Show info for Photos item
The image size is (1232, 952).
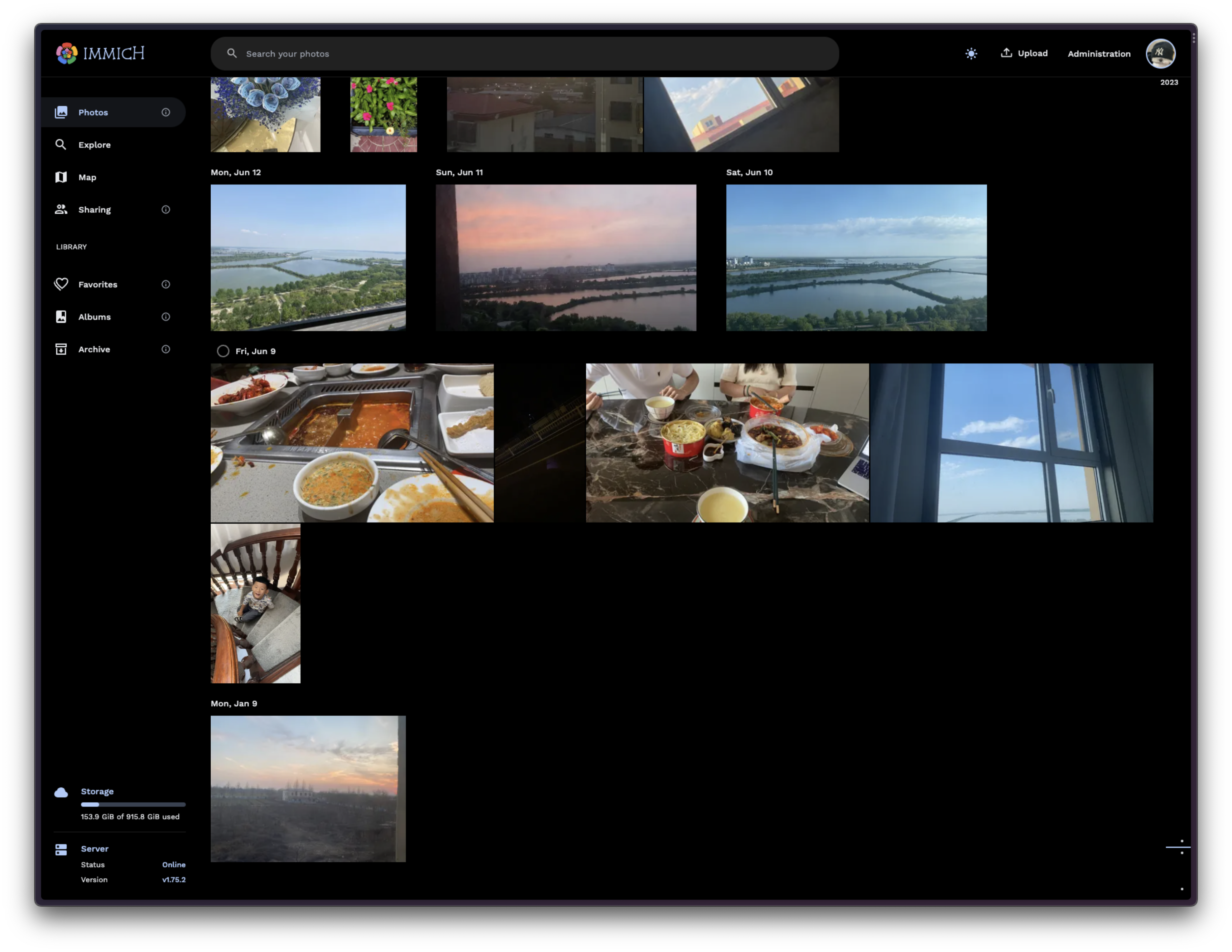[x=166, y=112]
